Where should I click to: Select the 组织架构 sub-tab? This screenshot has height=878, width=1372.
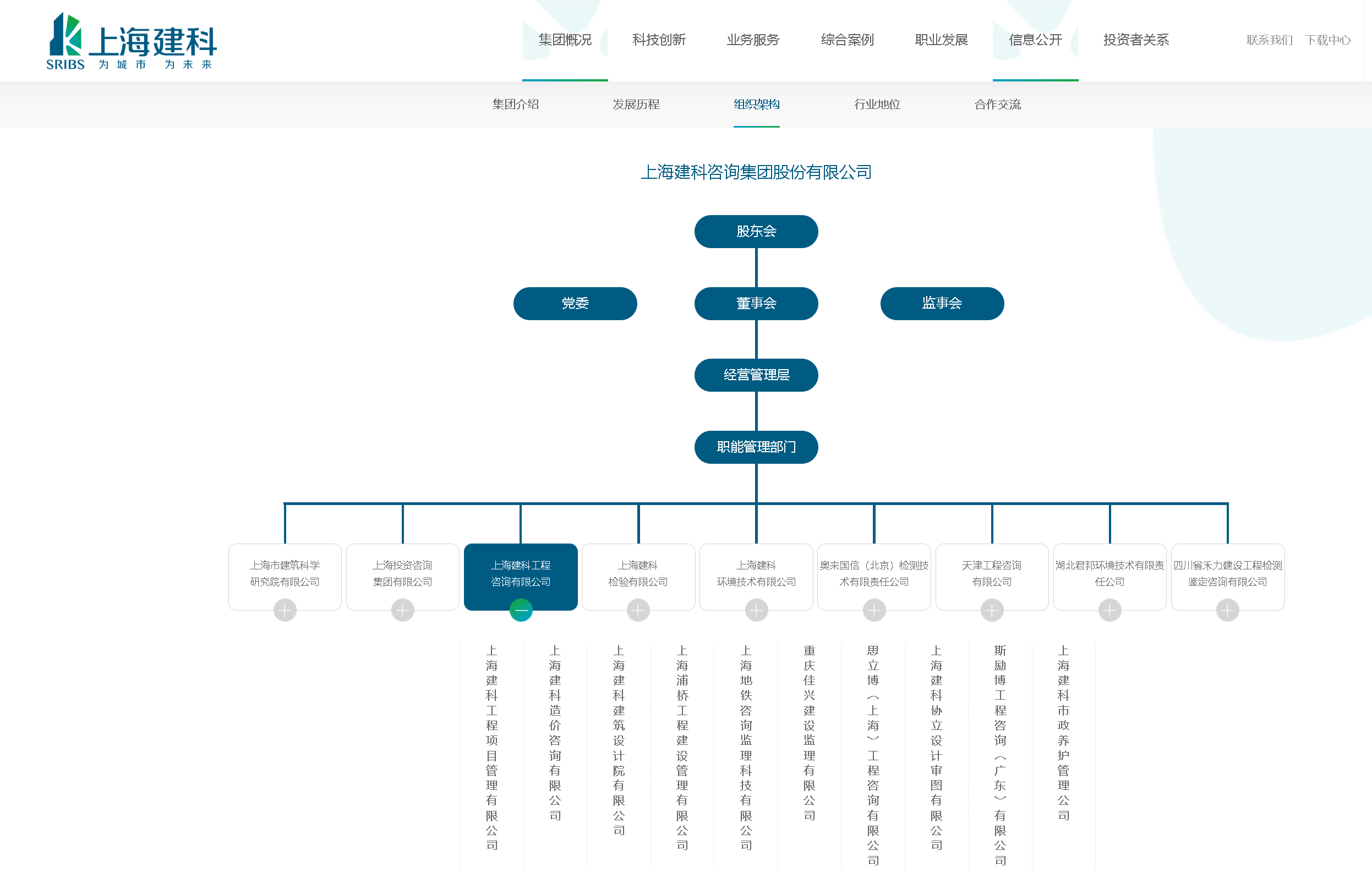756,105
